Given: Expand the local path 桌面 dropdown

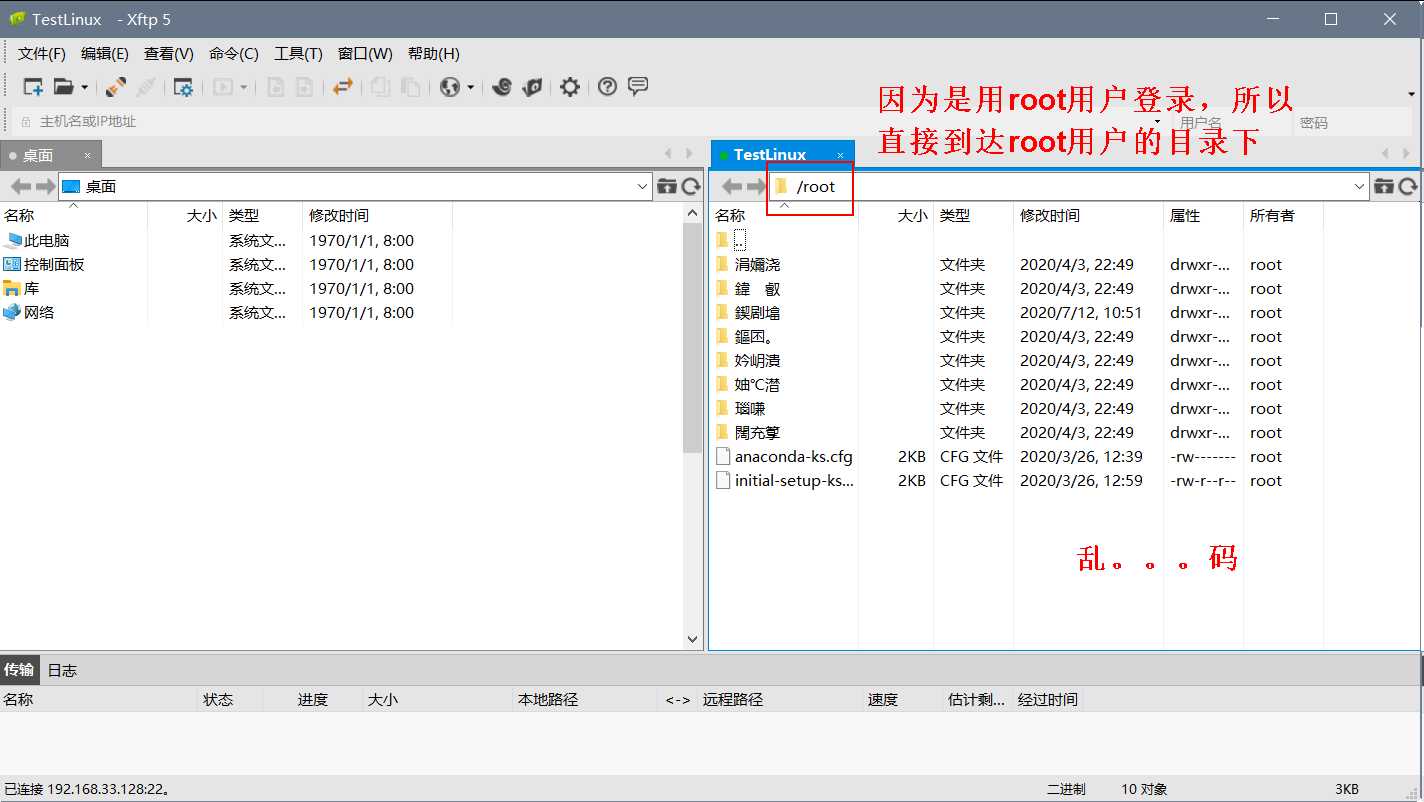Looking at the screenshot, I should click(643, 186).
